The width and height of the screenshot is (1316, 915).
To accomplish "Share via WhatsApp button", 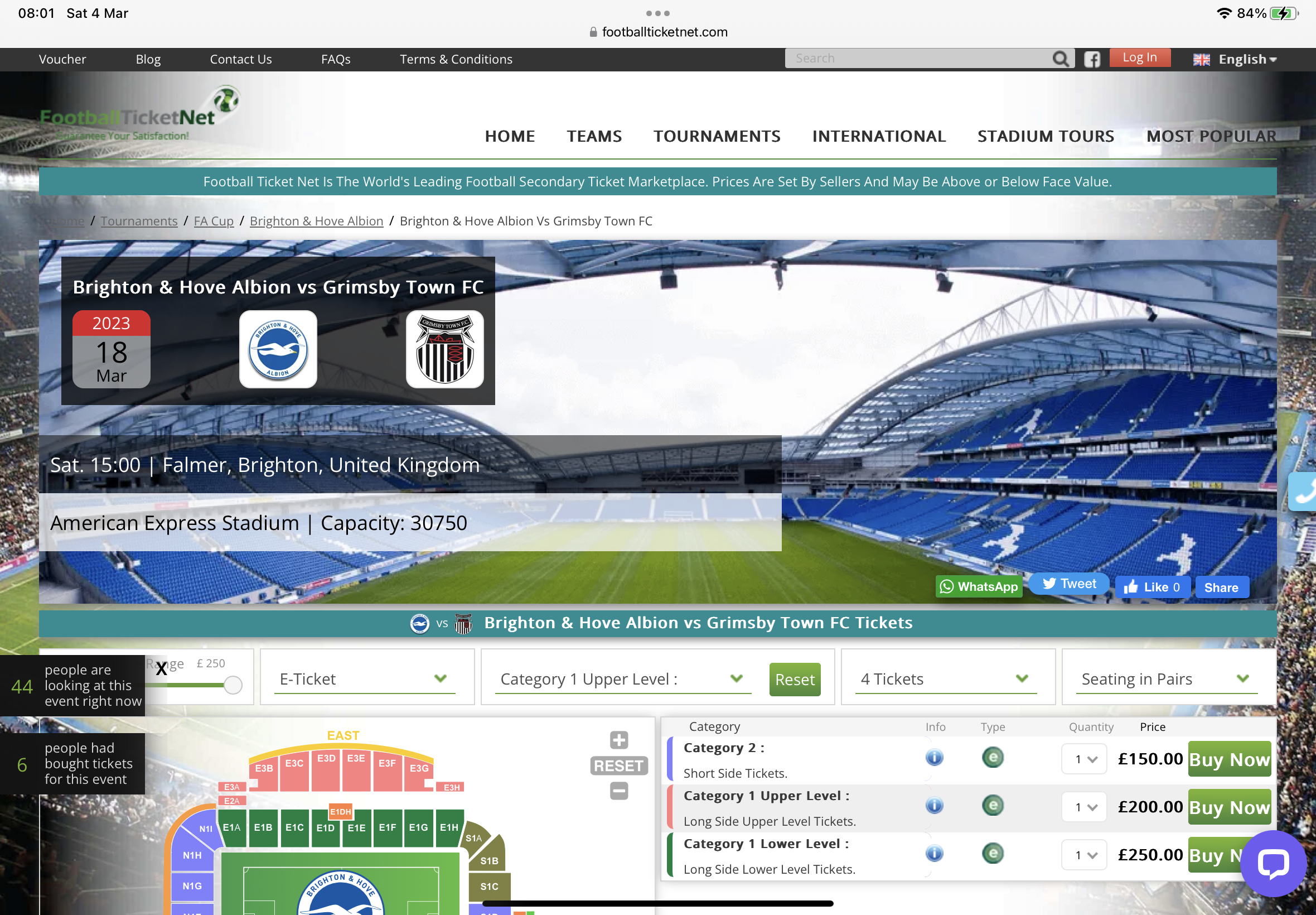I will (979, 586).
